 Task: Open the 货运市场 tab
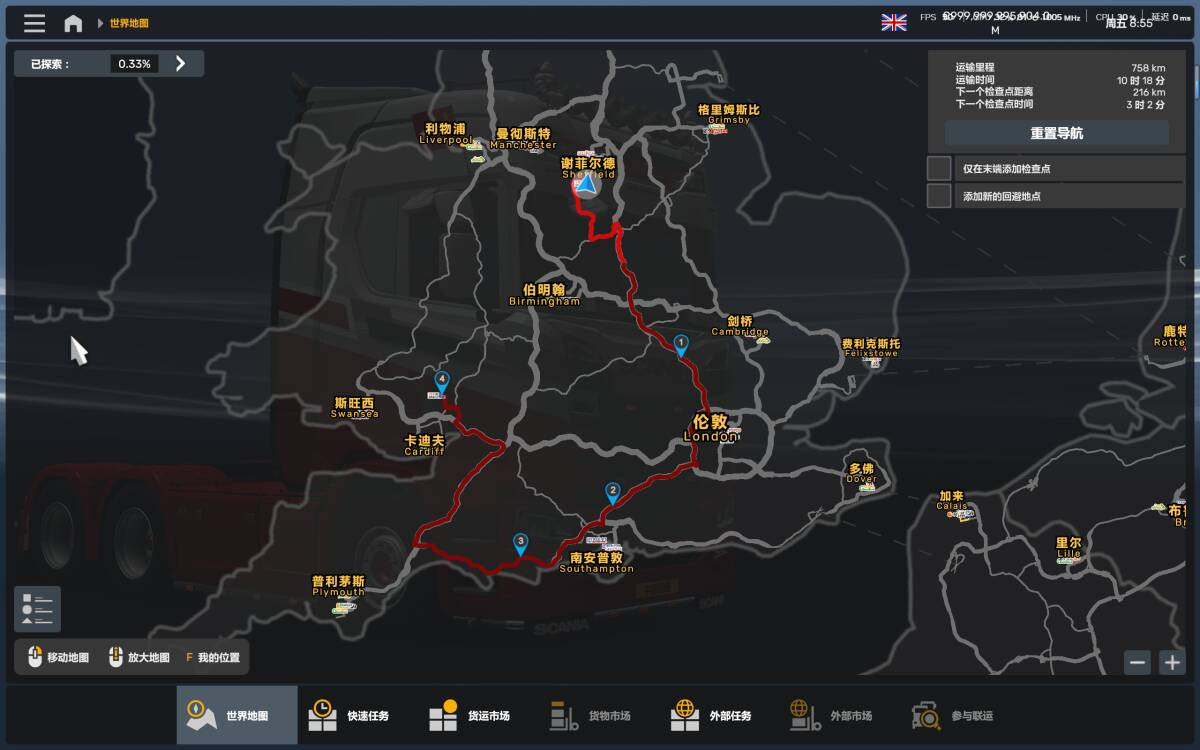coord(468,716)
